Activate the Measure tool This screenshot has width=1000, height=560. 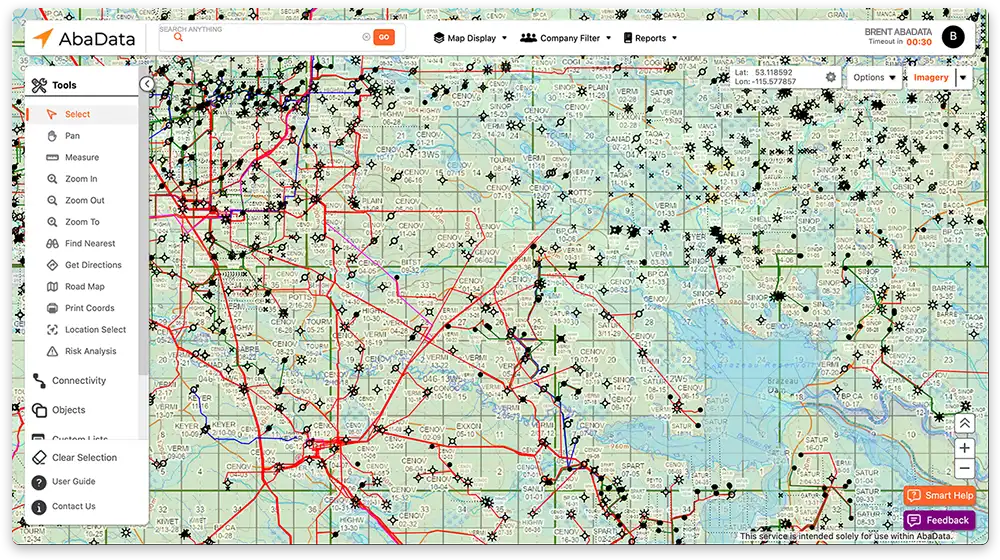81,157
